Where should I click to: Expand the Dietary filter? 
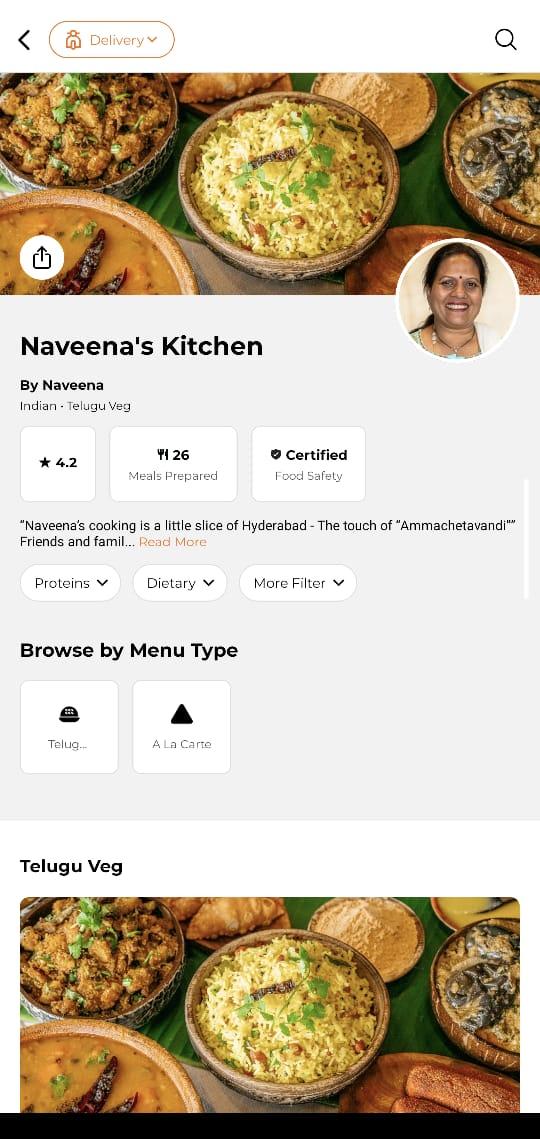click(x=180, y=583)
